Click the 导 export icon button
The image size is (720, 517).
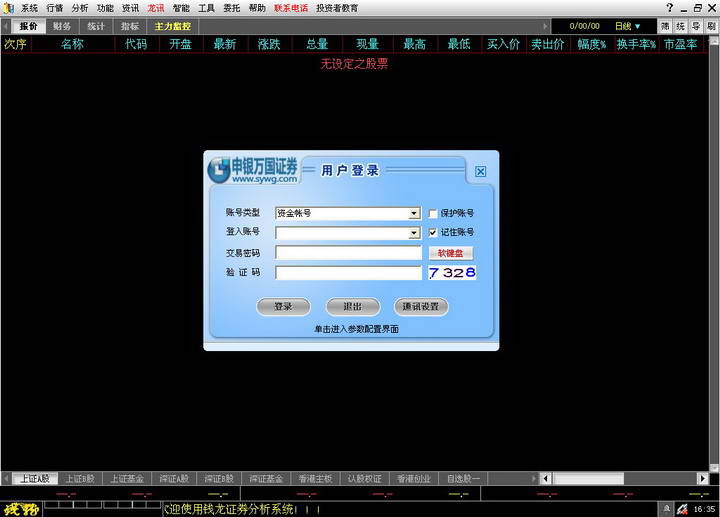tap(696, 26)
